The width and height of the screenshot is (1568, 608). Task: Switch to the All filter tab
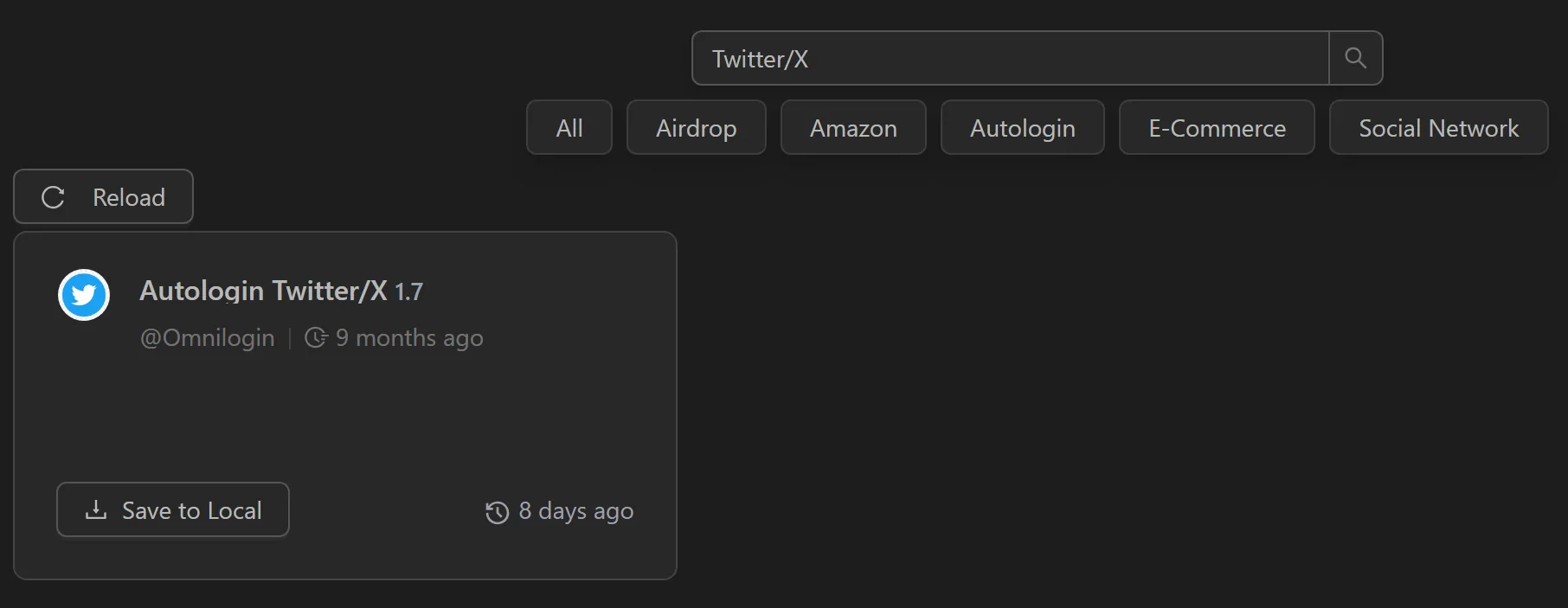click(569, 127)
